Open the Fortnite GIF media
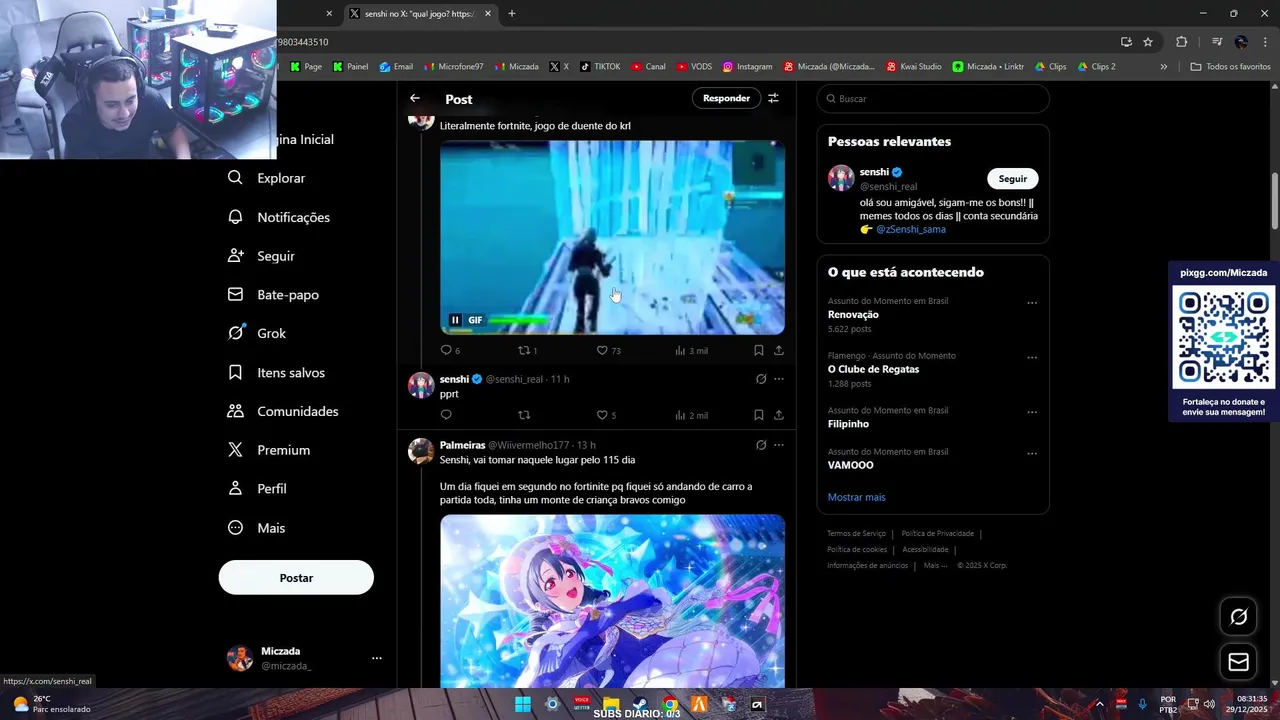Screen dimensions: 1280x720 (612, 237)
